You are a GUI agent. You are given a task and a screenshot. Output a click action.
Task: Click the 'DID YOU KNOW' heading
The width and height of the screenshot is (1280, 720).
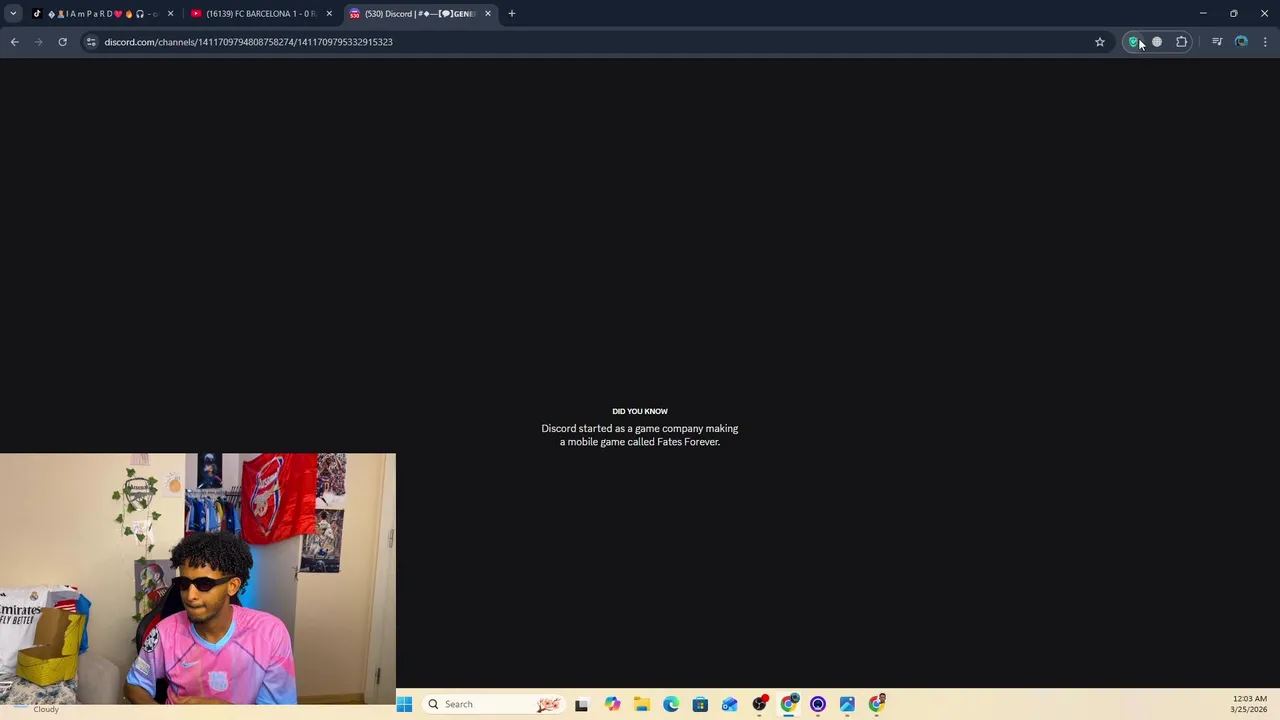(x=640, y=411)
